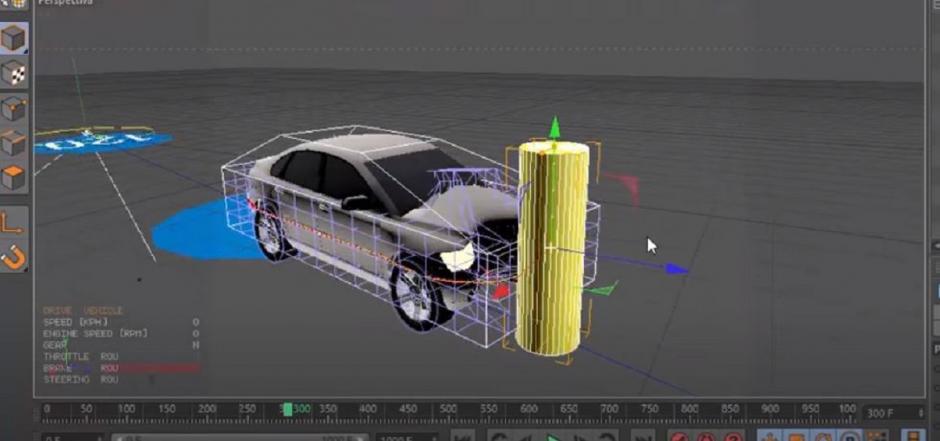Go to start of animation

tap(462, 437)
